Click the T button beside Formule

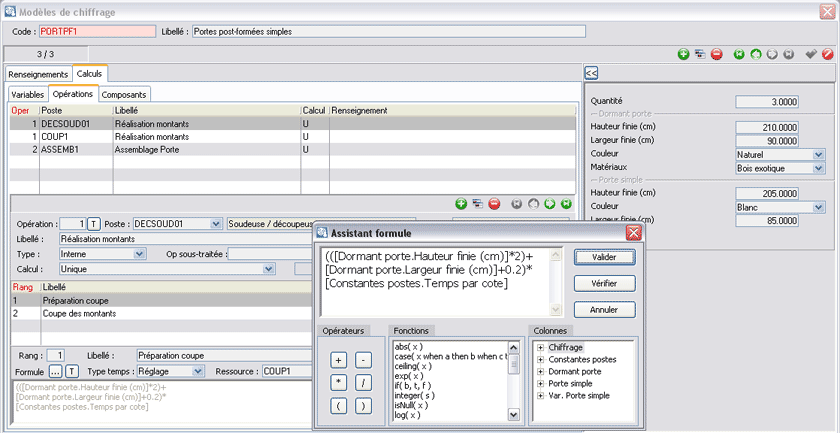click(72, 371)
